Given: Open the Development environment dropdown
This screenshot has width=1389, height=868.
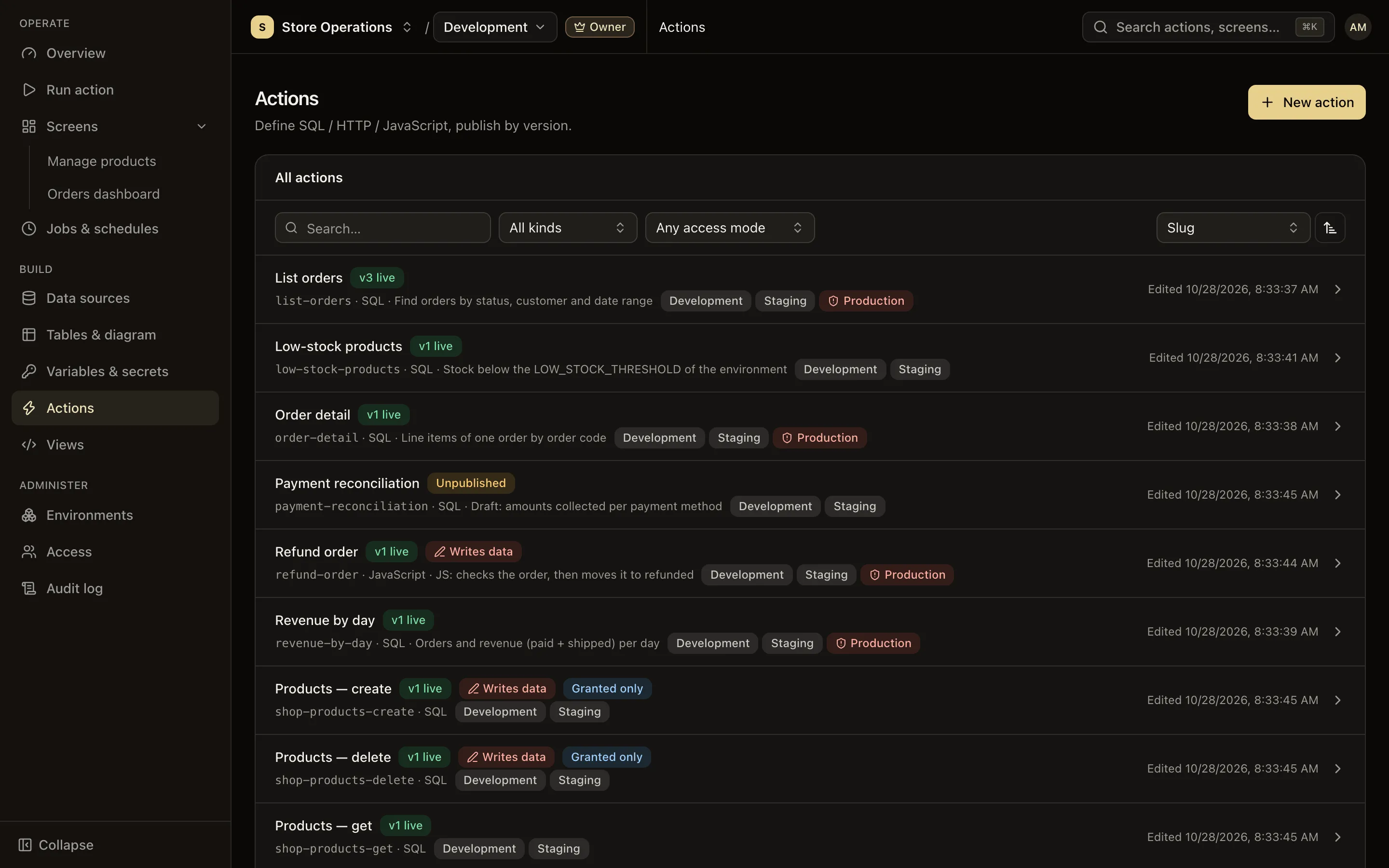Looking at the screenshot, I should [x=495, y=27].
